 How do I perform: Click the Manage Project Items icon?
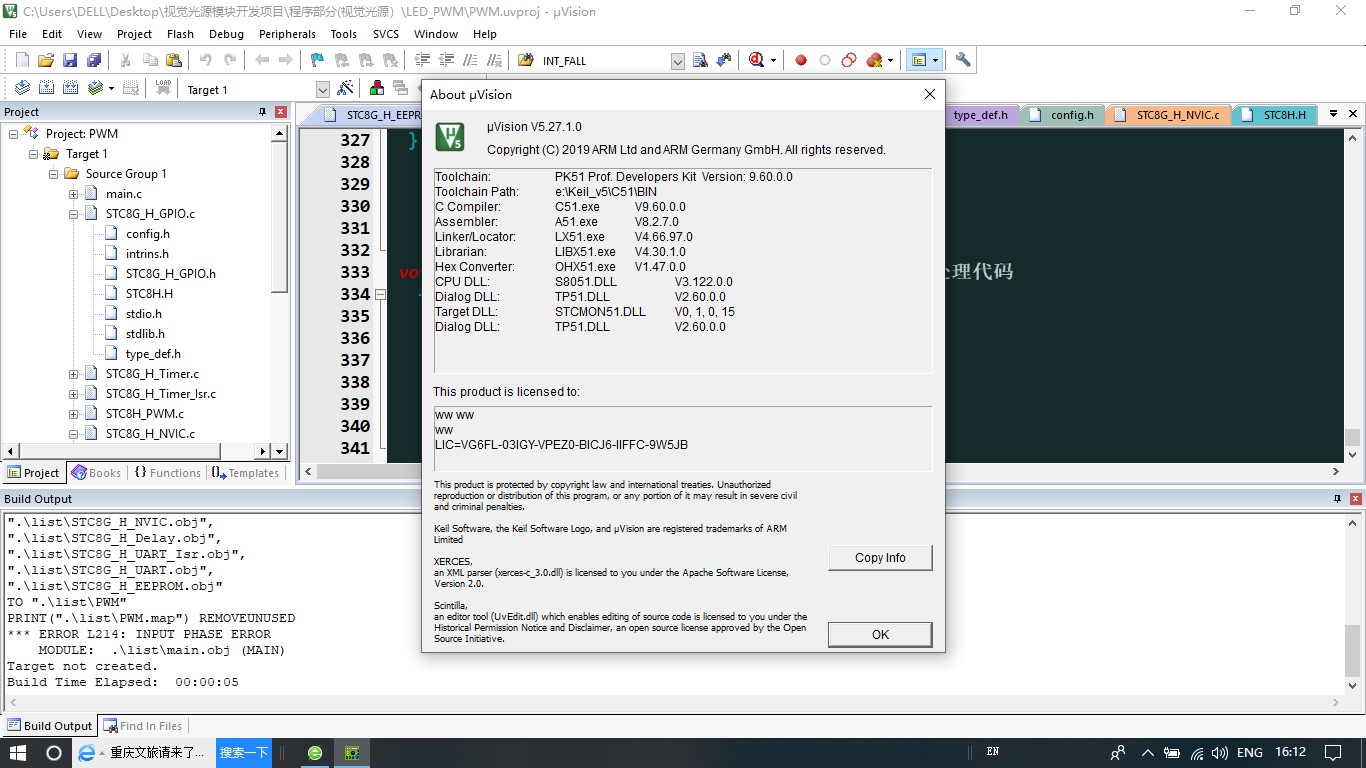pyautogui.click(x=377, y=89)
